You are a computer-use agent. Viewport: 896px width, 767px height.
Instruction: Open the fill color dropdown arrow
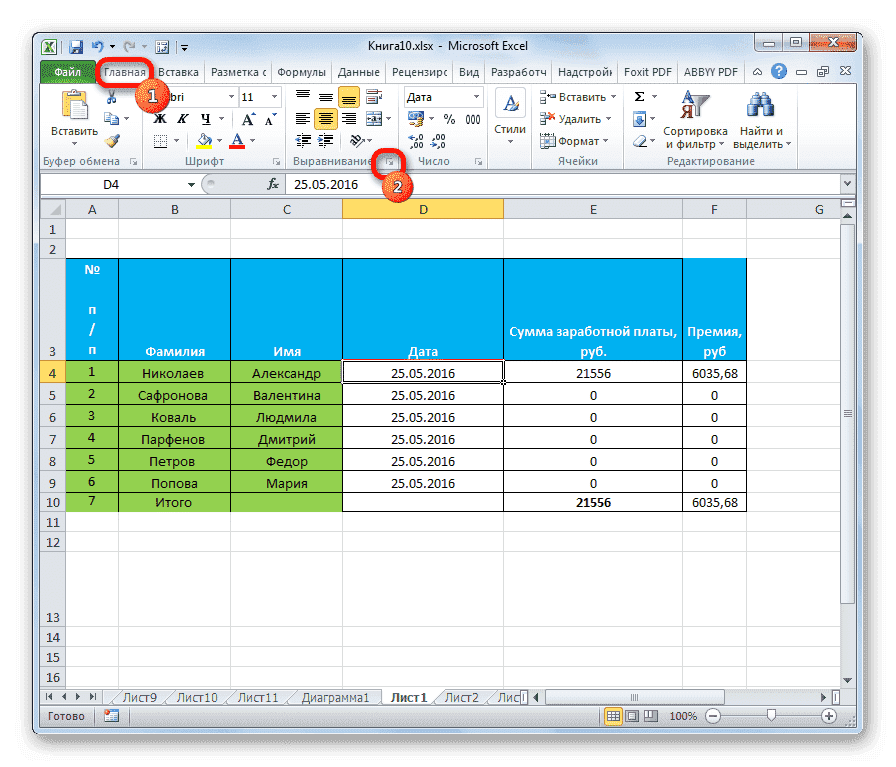pos(219,140)
